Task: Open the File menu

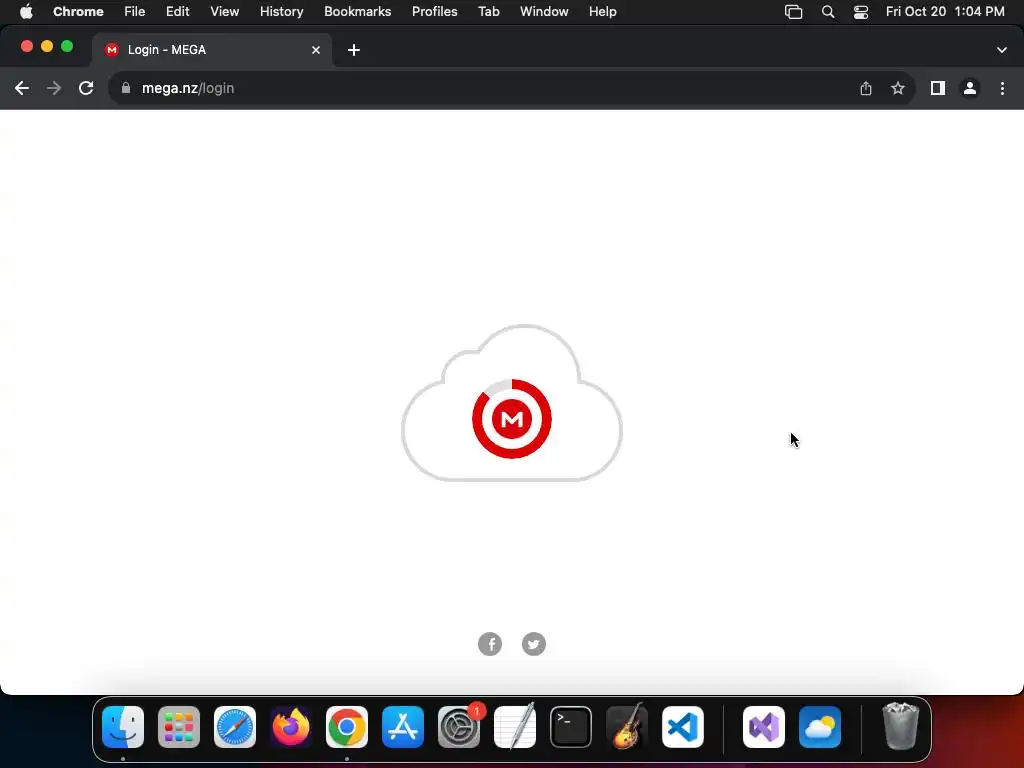Action: pyautogui.click(x=135, y=12)
